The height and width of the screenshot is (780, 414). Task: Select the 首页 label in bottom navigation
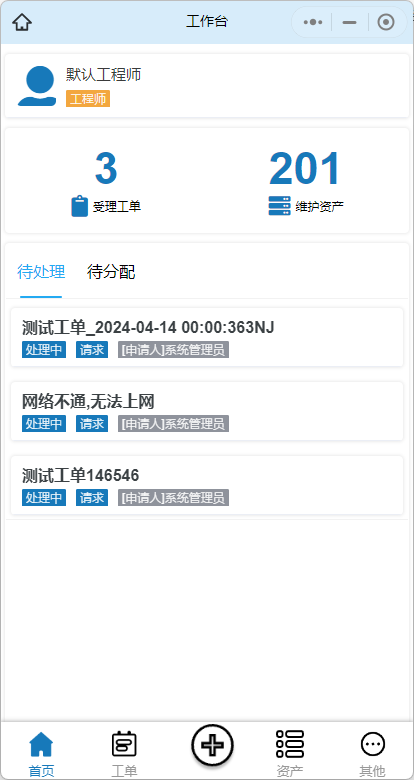pos(41,771)
